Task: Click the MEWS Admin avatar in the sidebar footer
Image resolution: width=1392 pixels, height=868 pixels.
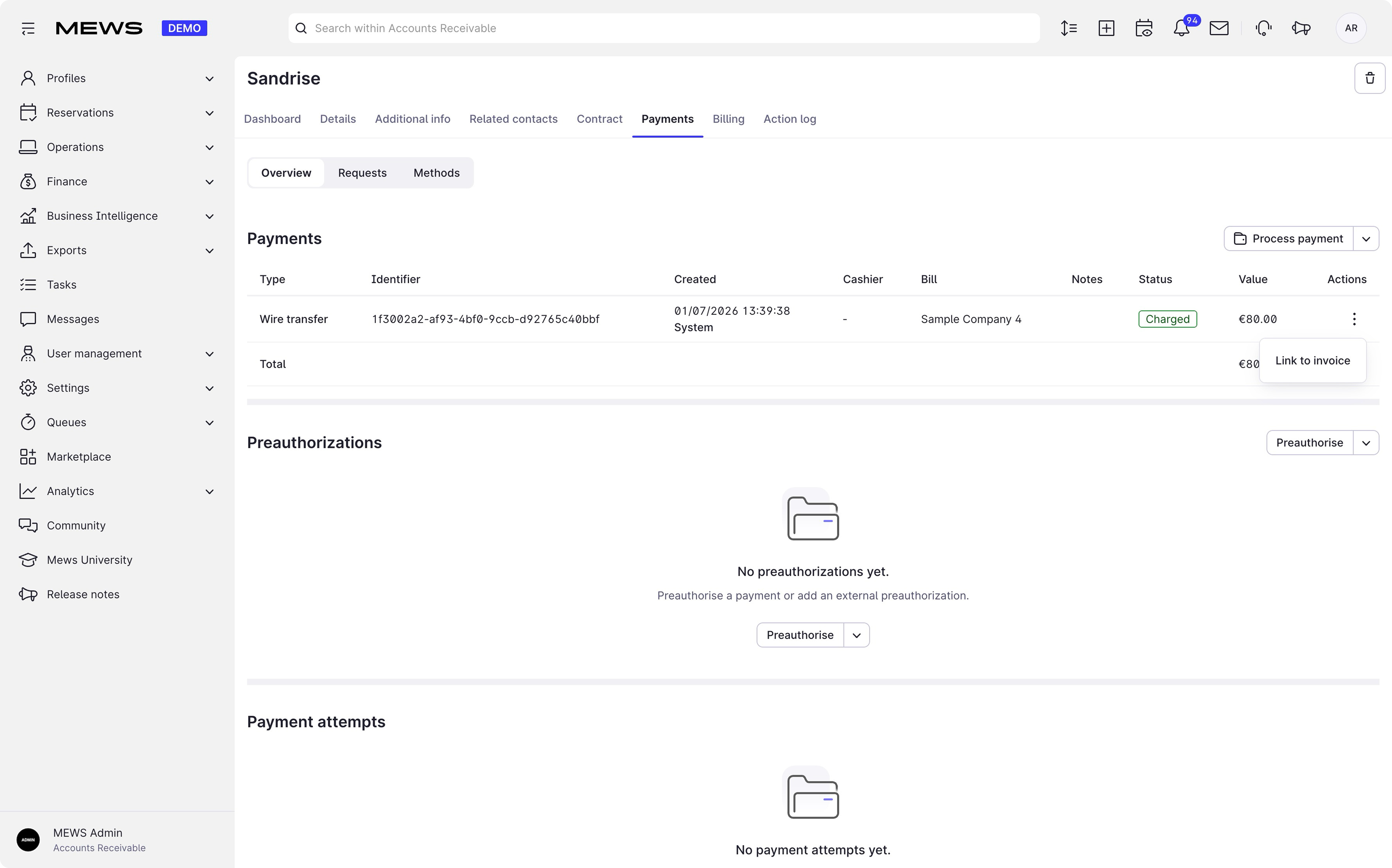Action: tap(28, 840)
